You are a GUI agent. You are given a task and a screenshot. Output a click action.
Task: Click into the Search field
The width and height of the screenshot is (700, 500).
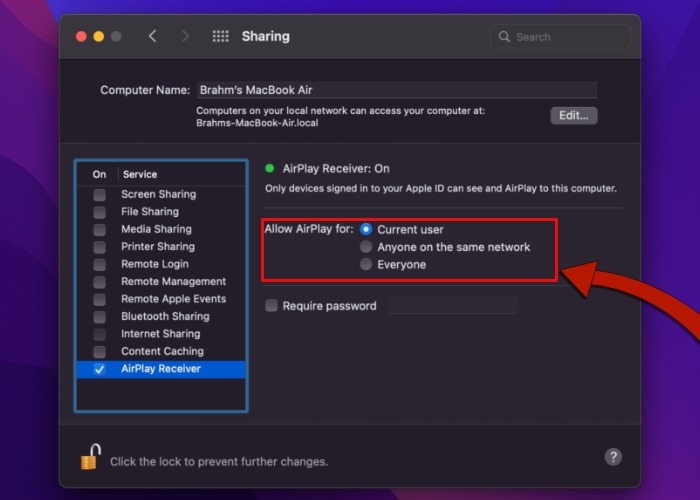pyautogui.click(x=560, y=37)
